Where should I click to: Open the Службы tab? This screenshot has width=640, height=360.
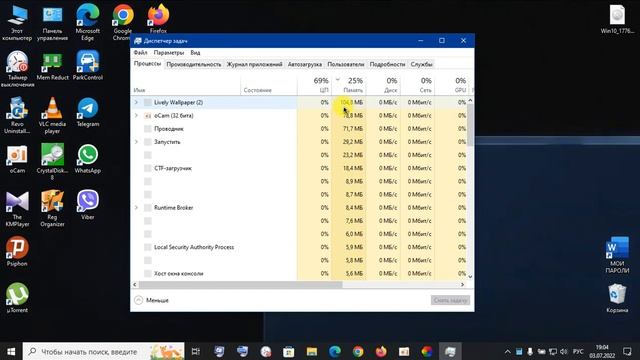tap(421, 64)
